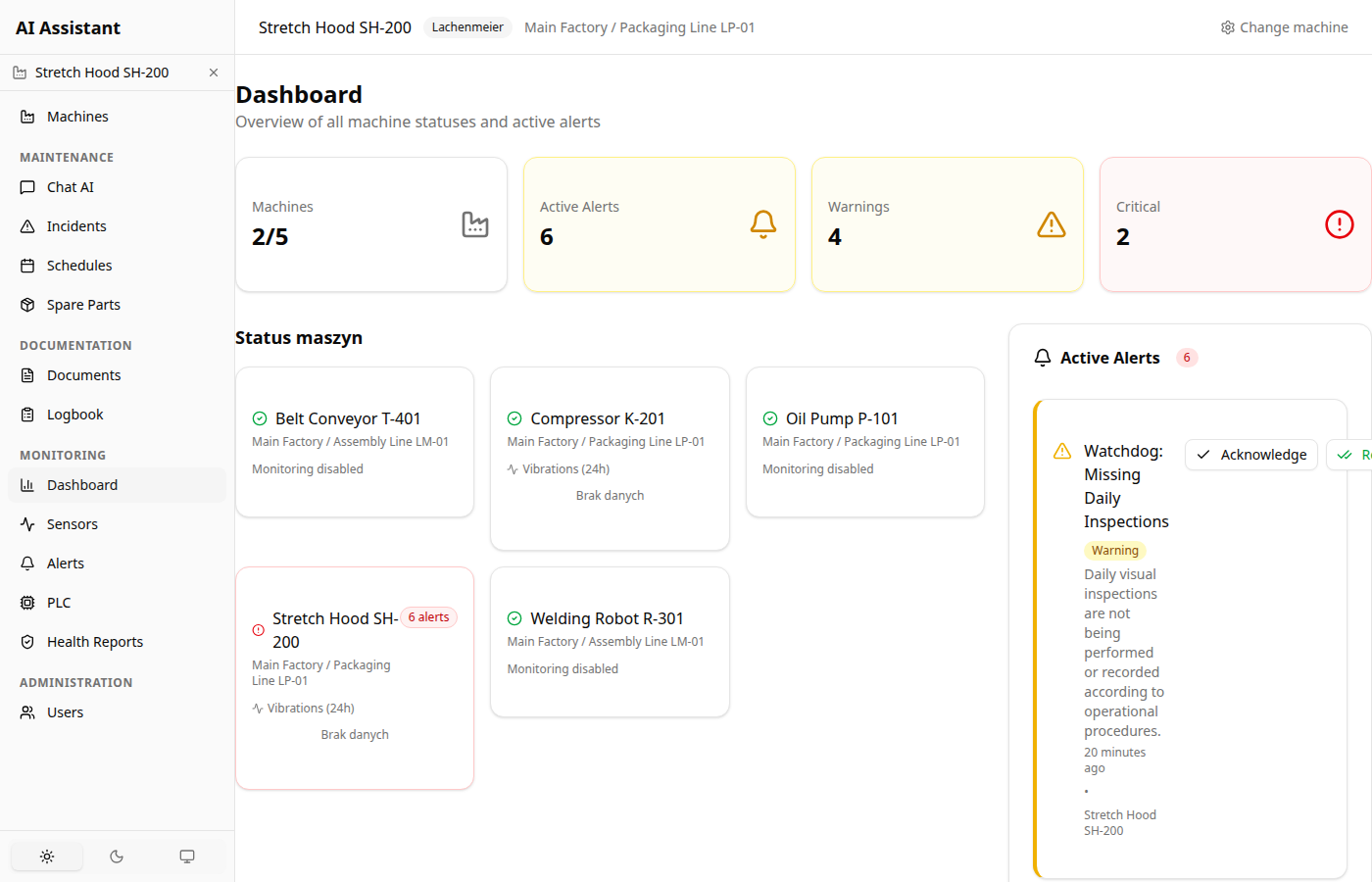Select the Spare Parts icon

point(26,304)
